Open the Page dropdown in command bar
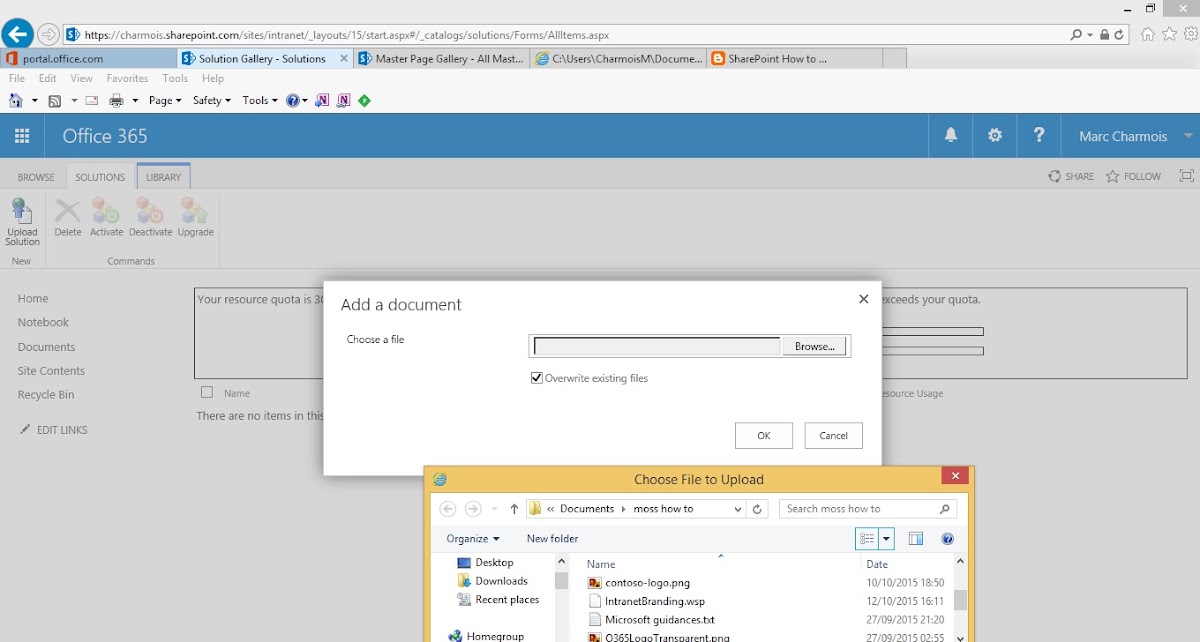This screenshot has height=642, width=1200. (165, 100)
